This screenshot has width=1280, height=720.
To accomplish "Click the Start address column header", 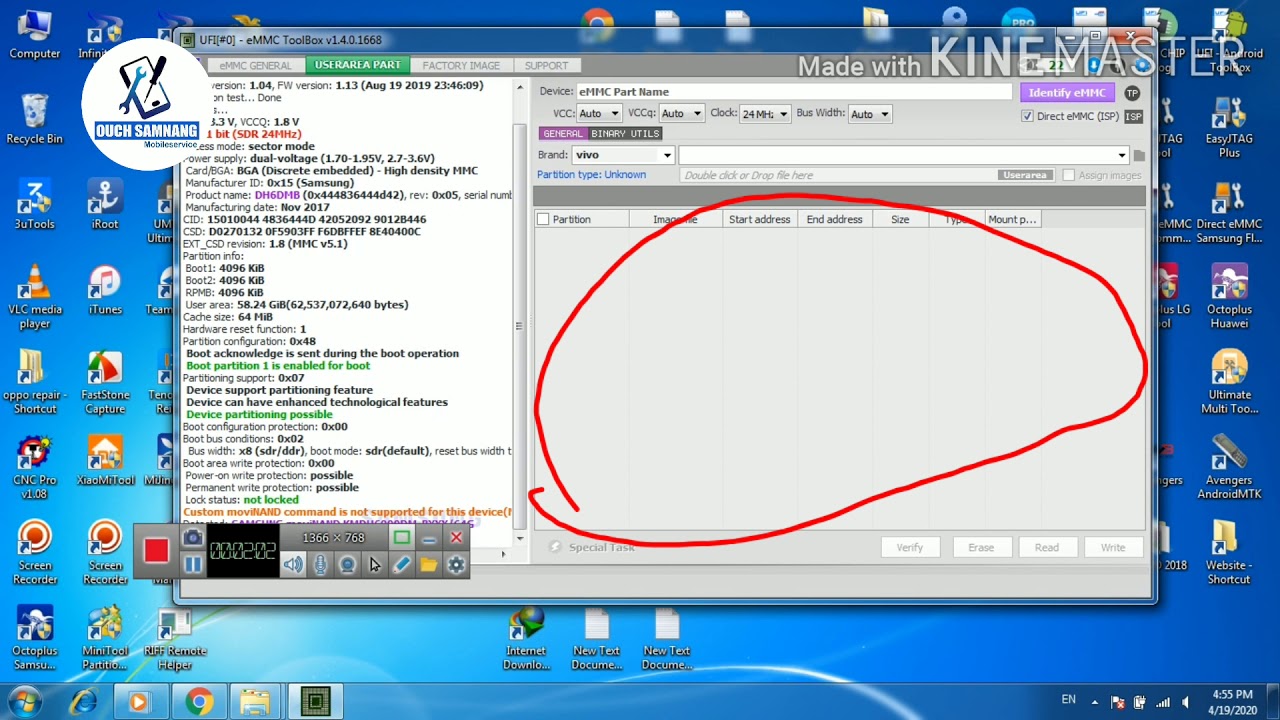I will [760, 219].
